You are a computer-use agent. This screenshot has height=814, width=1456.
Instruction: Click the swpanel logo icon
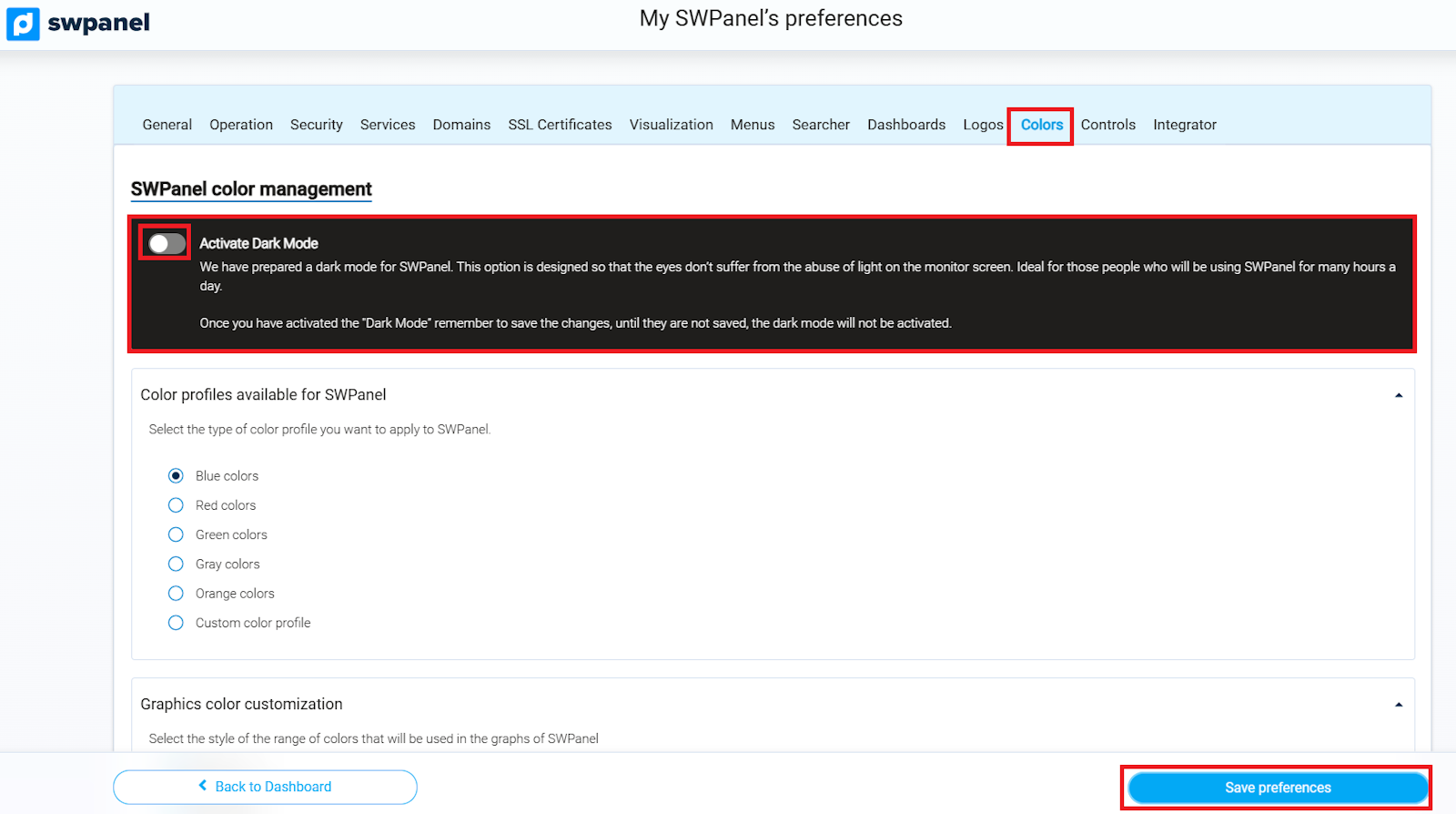(24, 24)
